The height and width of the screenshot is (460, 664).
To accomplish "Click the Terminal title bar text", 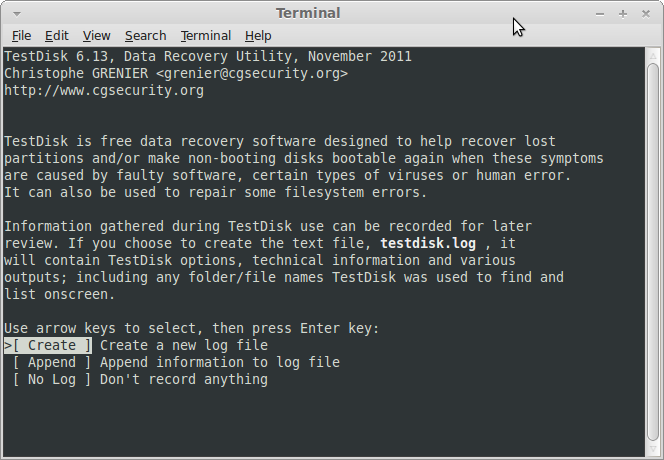I will 308,13.
